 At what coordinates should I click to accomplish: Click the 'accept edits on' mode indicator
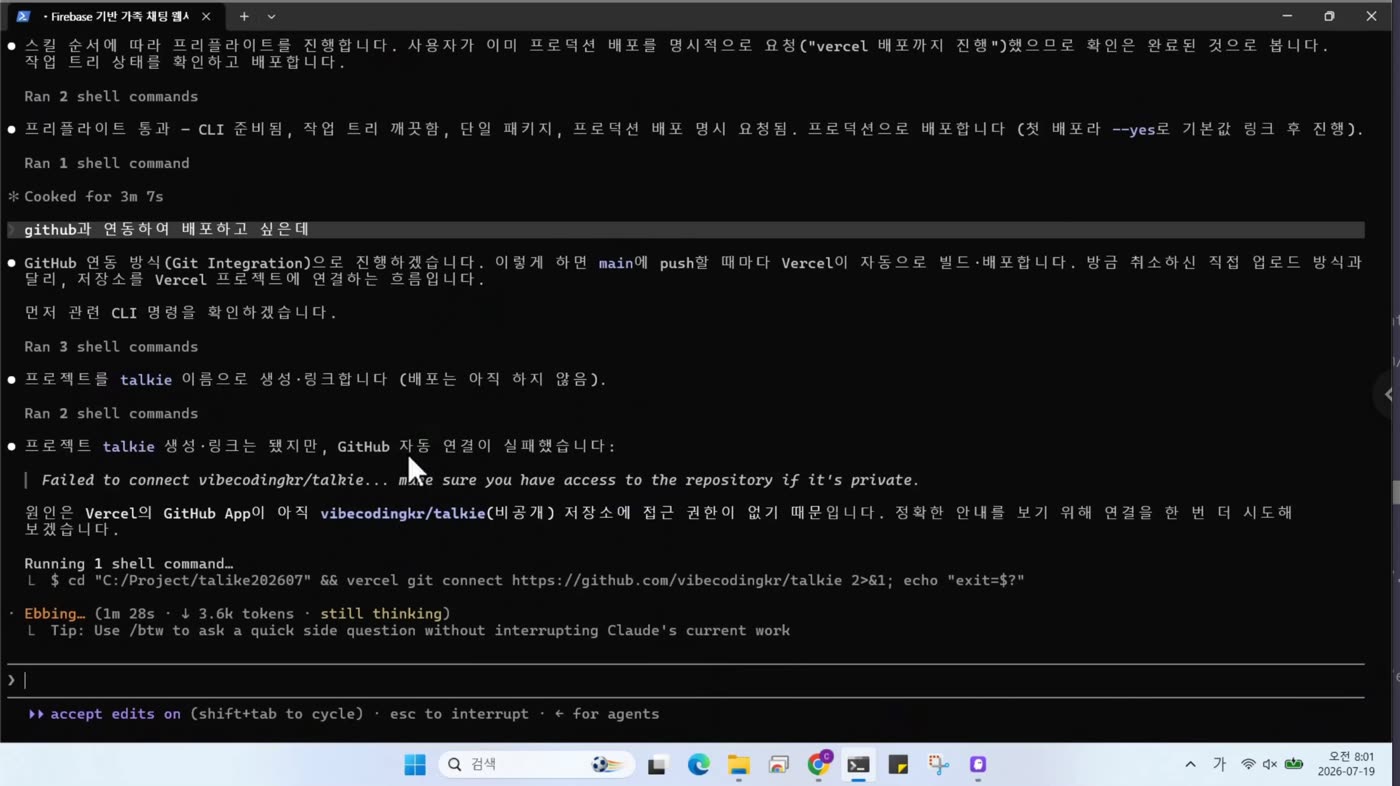pos(116,714)
